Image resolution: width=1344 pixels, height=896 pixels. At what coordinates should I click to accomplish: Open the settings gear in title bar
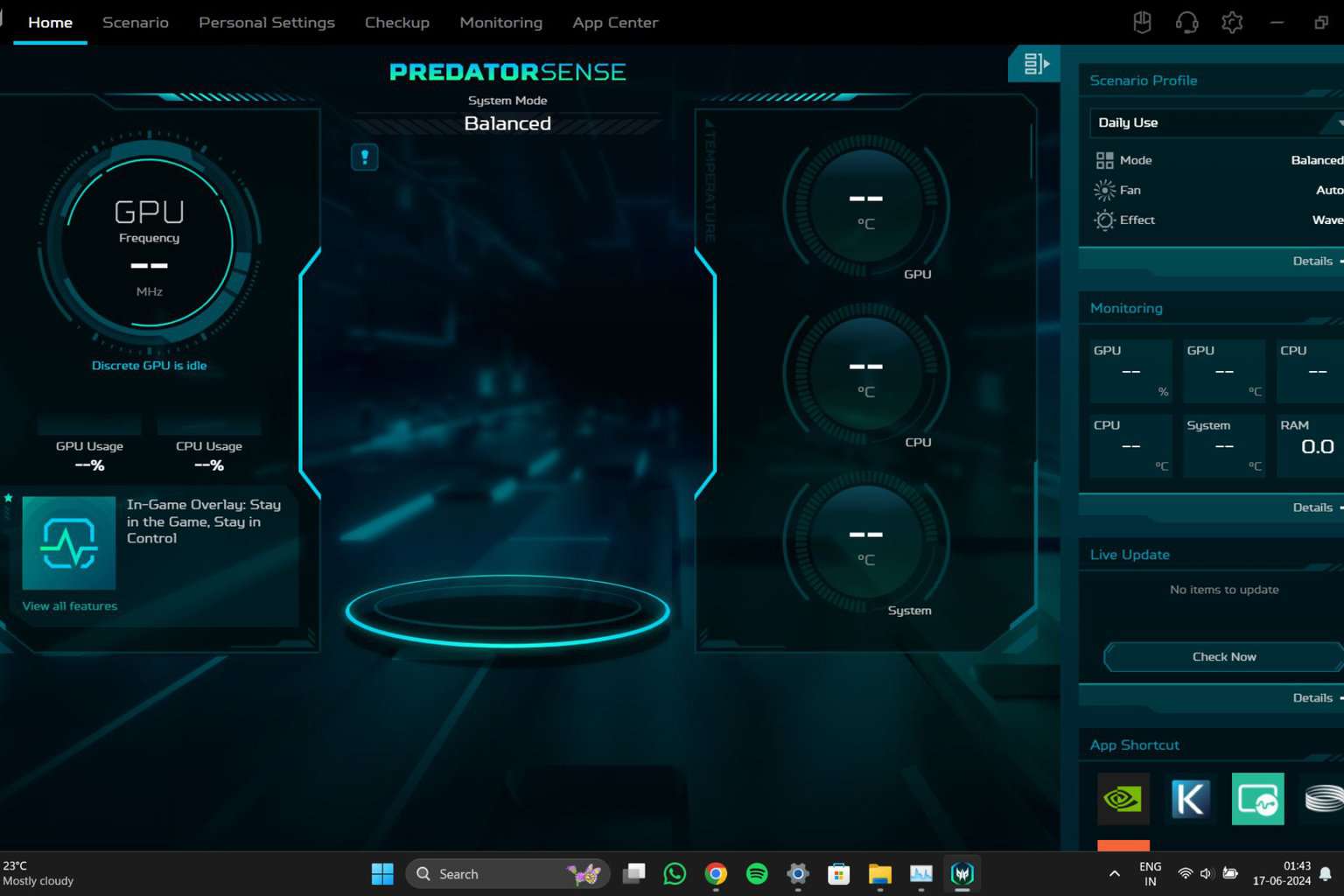tap(1232, 23)
